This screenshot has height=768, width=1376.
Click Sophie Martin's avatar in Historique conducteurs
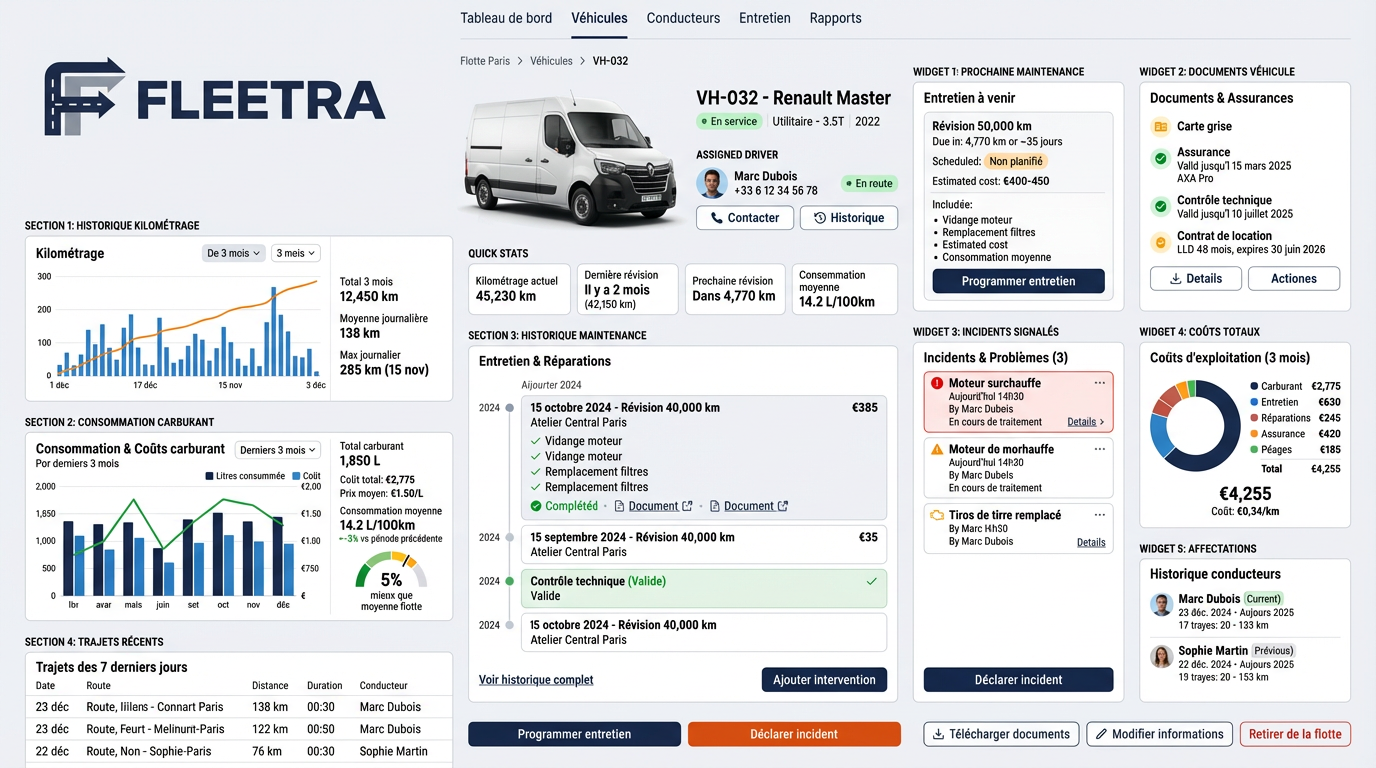click(x=1161, y=656)
